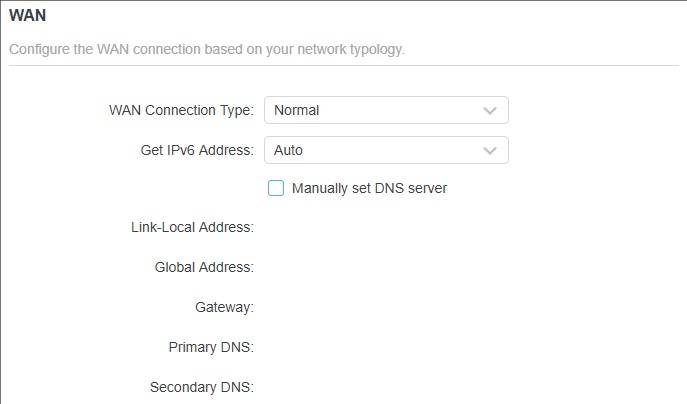Click the WAN Connection Type label
The width and height of the screenshot is (687, 404).
(x=180, y=110)
